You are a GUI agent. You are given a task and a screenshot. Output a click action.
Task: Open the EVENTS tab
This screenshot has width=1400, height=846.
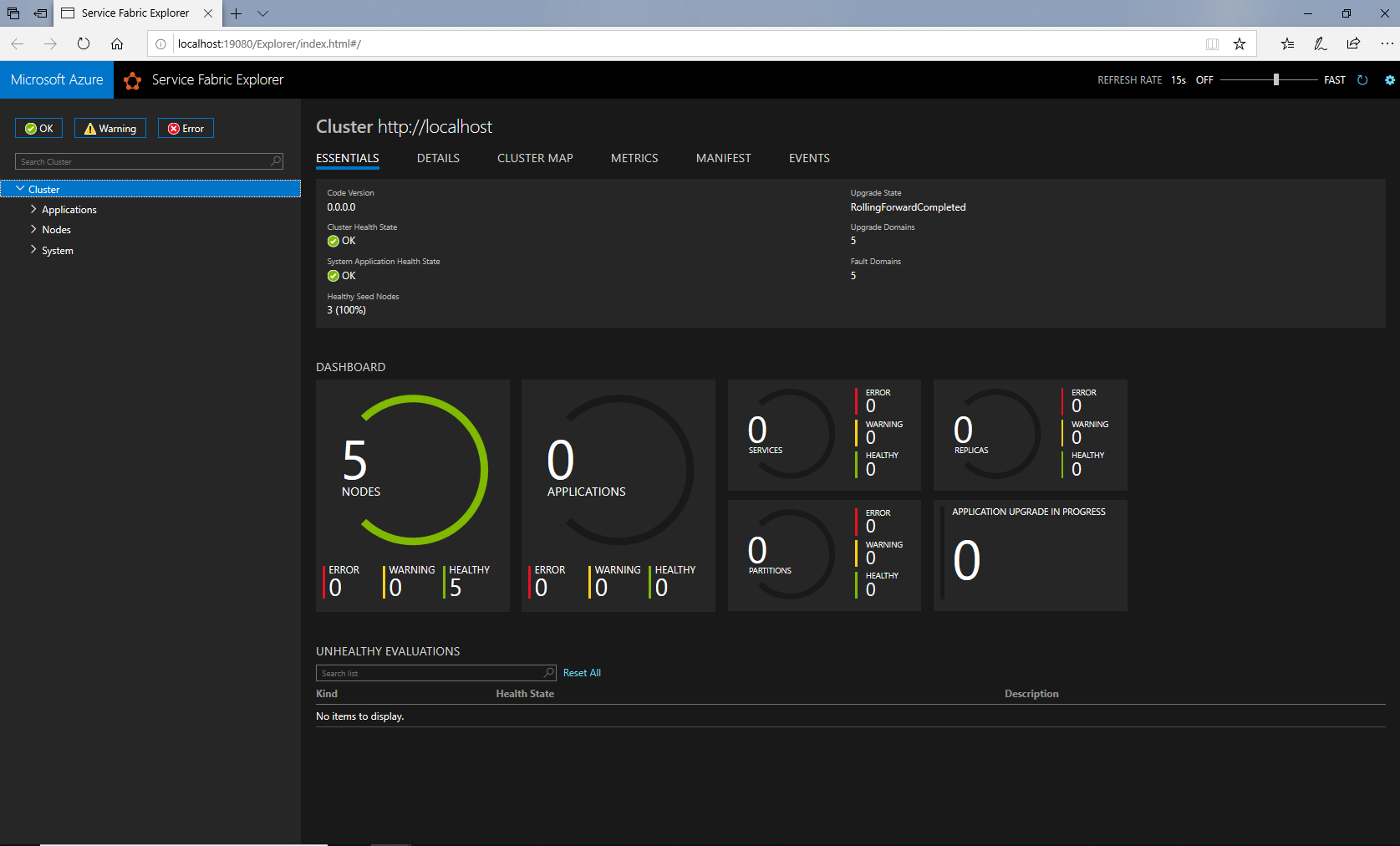point(809,158)
